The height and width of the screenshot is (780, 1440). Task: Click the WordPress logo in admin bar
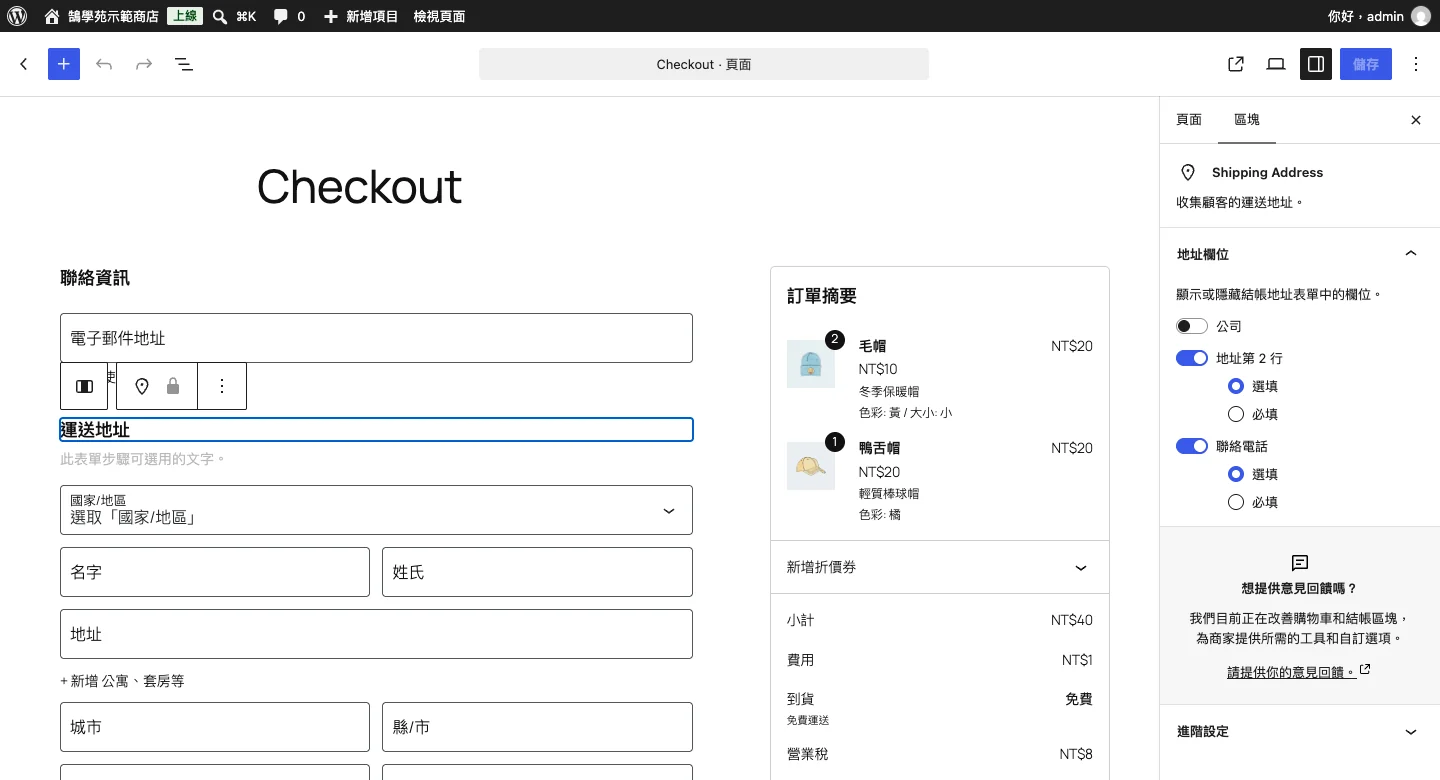[x=17, y=16]
